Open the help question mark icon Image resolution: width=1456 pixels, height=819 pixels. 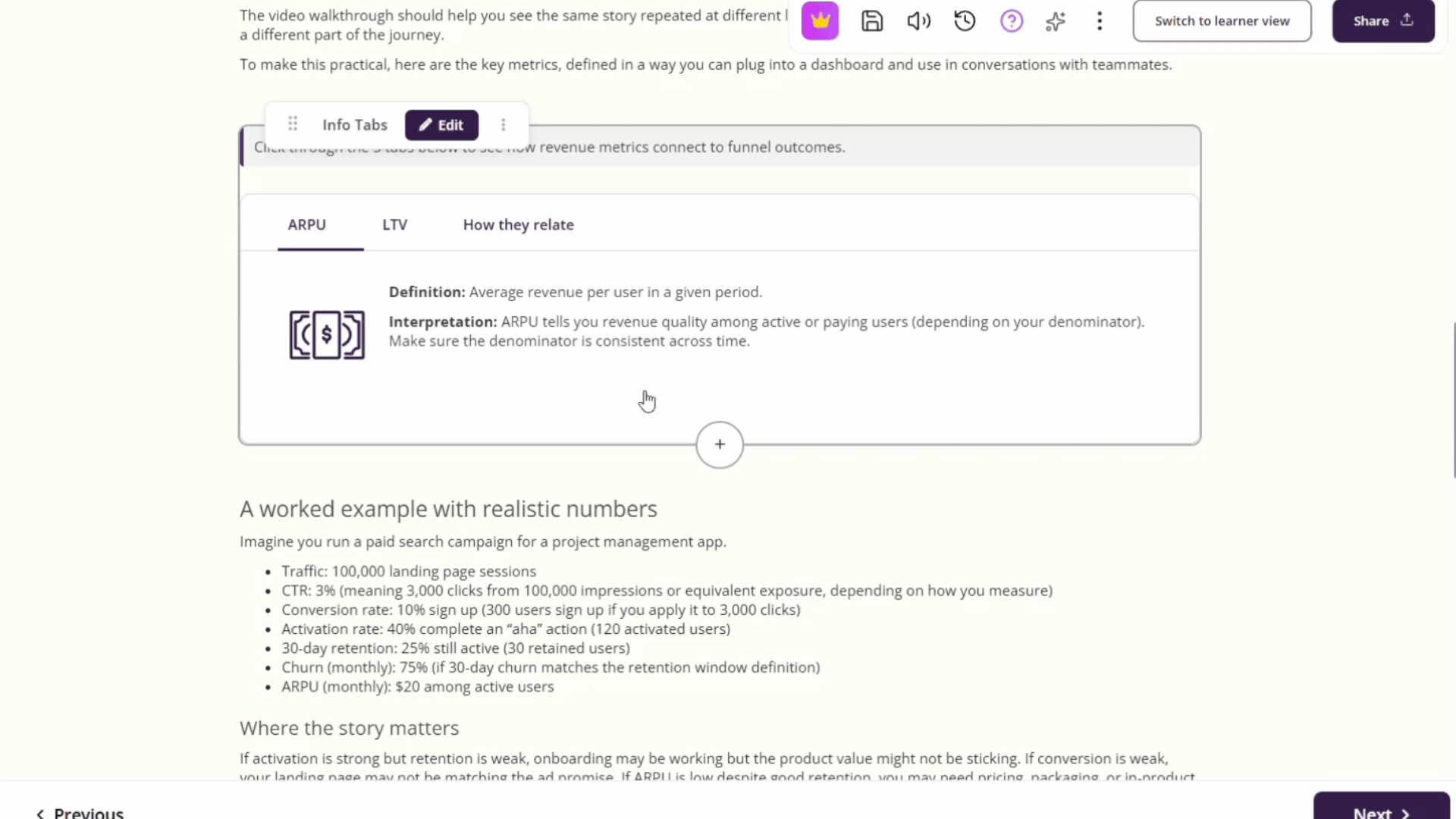[x=1012, y=20]
